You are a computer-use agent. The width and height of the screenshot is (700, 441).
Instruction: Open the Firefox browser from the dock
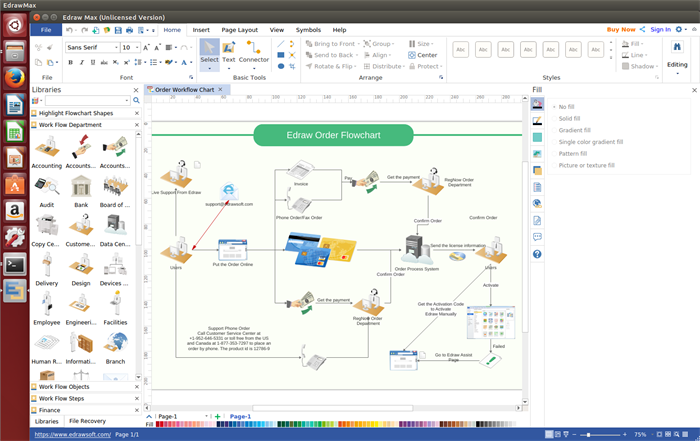click(x=14, y=78)
